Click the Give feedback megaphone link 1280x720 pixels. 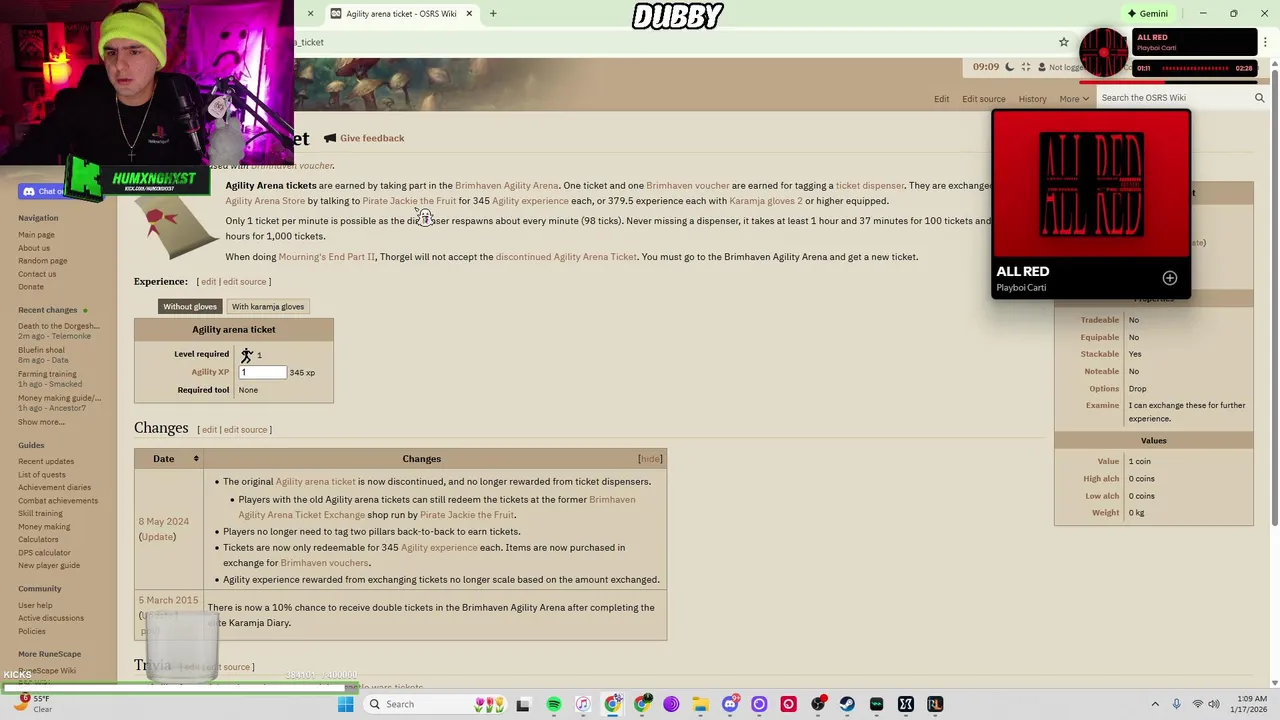tap(364, 138)
